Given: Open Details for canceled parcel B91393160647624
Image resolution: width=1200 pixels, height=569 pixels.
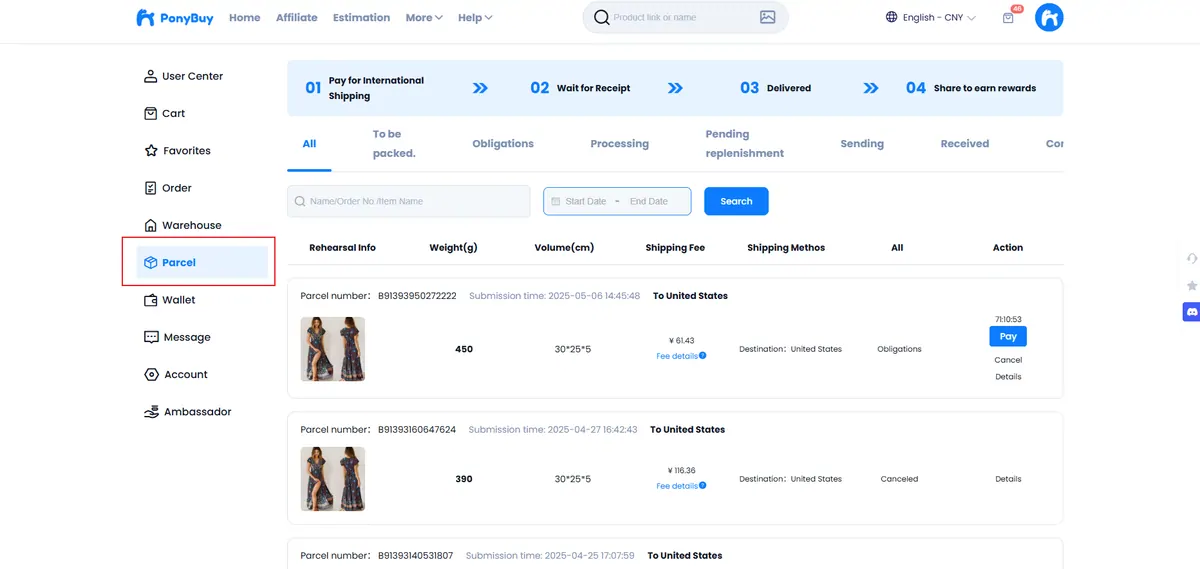Looking at the screenshot, I should (x=1008, y=479).
